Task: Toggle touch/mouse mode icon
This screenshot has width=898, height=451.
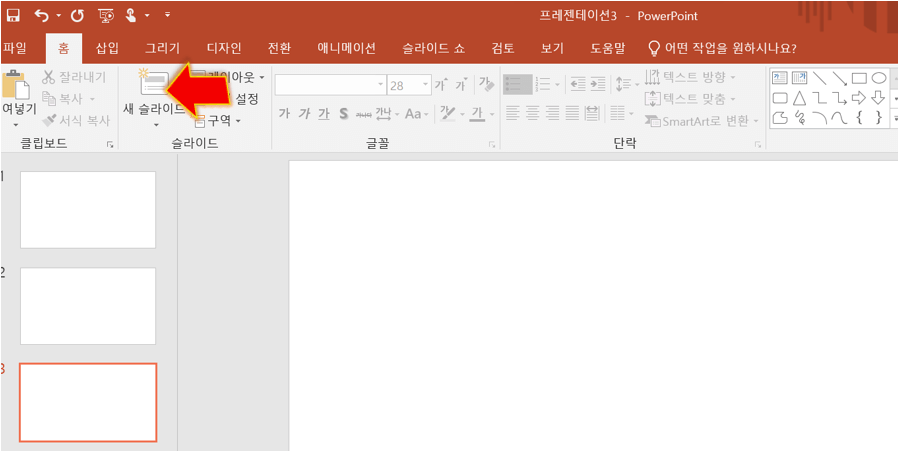Action: coord(131,15)
